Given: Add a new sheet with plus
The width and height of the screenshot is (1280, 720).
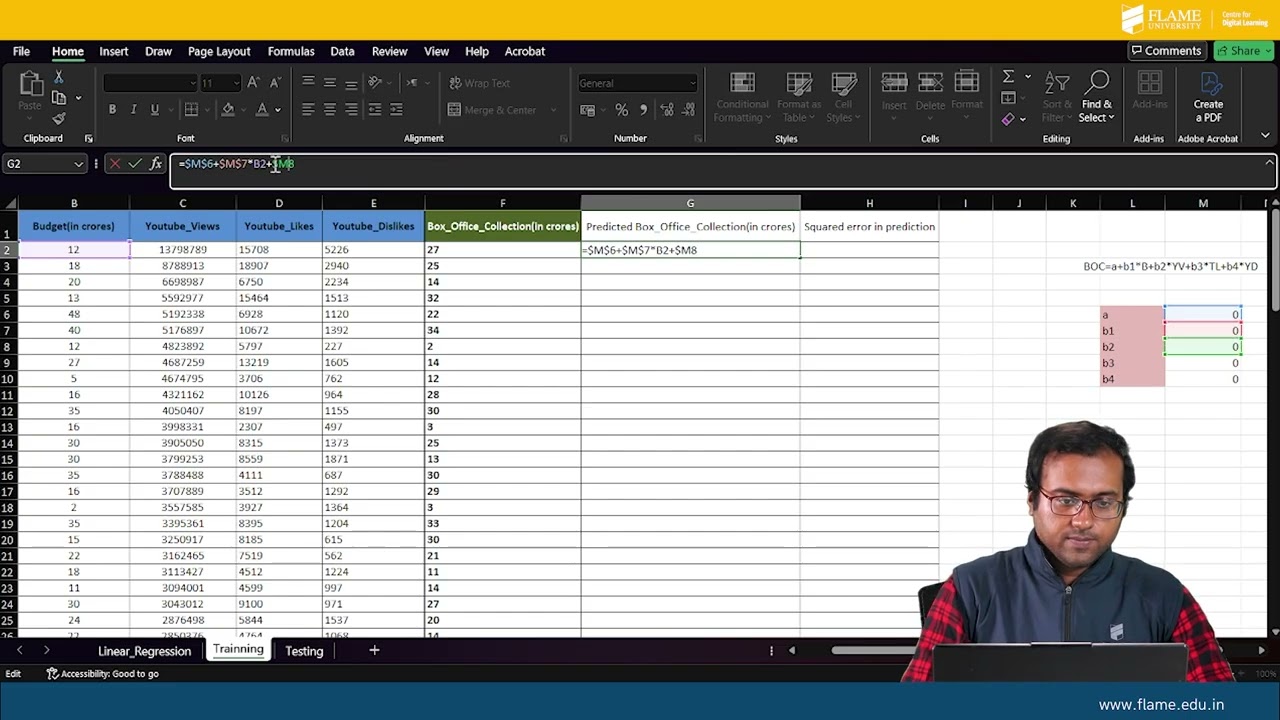Looking at the screenshot, I should coord(374,651).
